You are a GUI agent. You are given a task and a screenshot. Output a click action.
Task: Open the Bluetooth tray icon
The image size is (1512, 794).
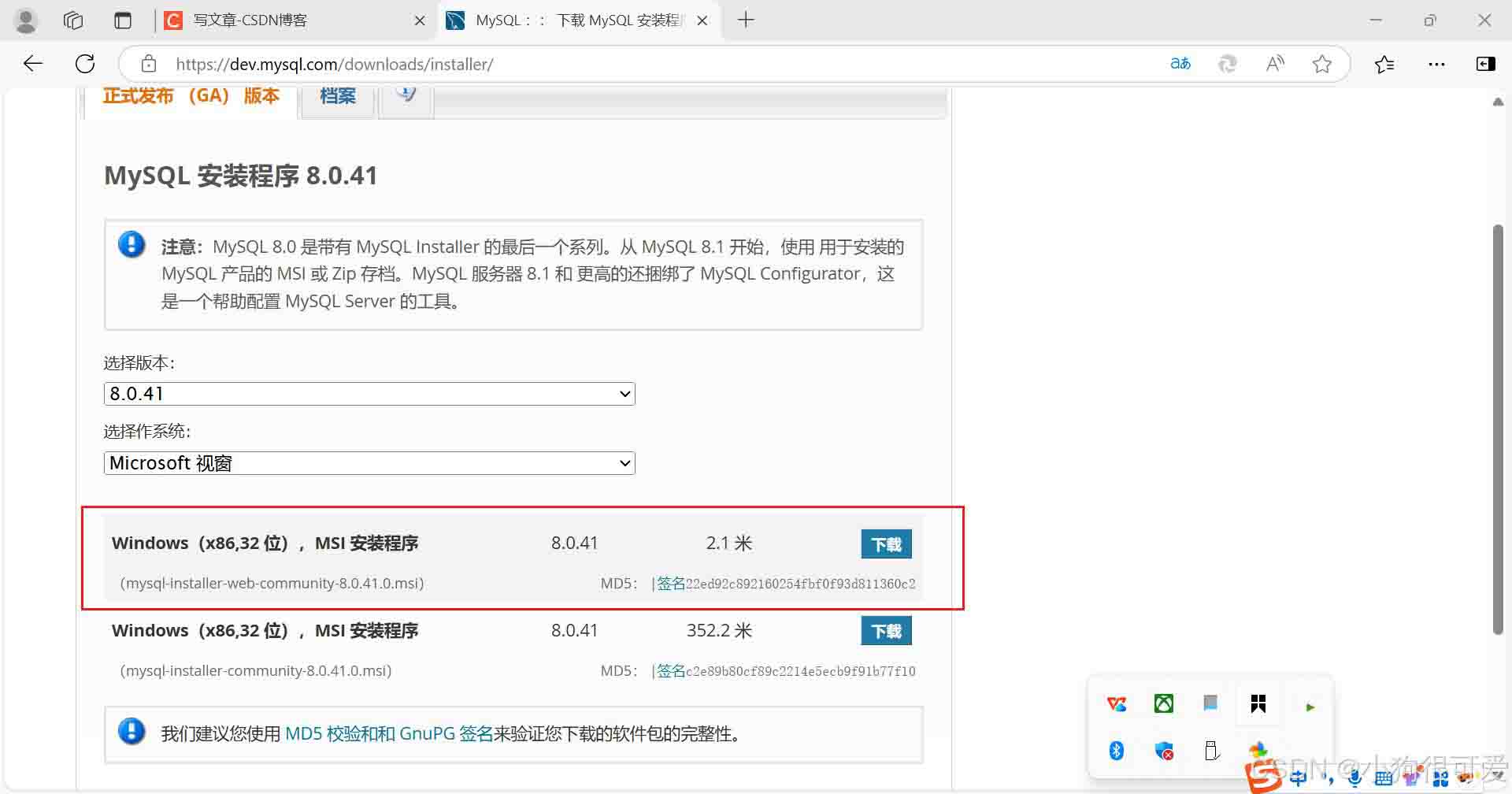point(1117,750)
